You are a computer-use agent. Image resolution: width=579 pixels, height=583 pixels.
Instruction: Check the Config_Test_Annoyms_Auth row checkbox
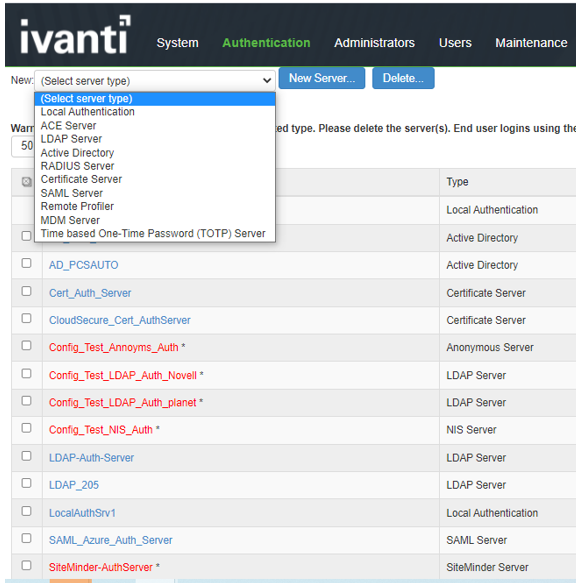(x=26, y=346)
